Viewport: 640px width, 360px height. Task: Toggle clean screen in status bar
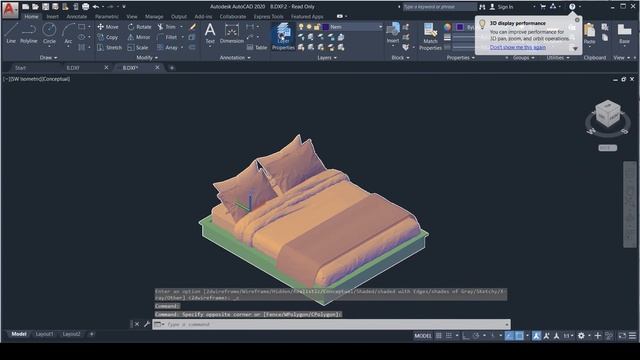pos(622,336)
